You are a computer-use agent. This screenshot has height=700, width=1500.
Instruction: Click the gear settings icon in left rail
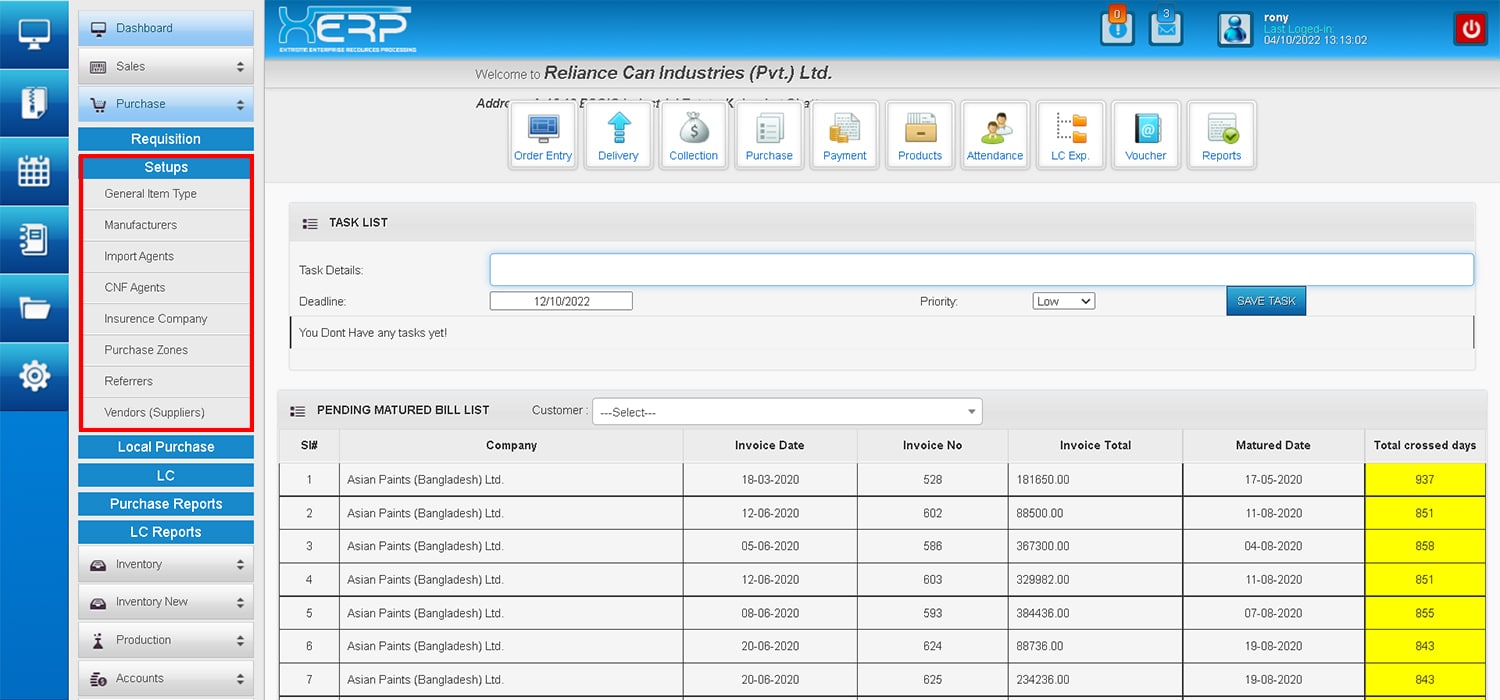tap(34, 376)
